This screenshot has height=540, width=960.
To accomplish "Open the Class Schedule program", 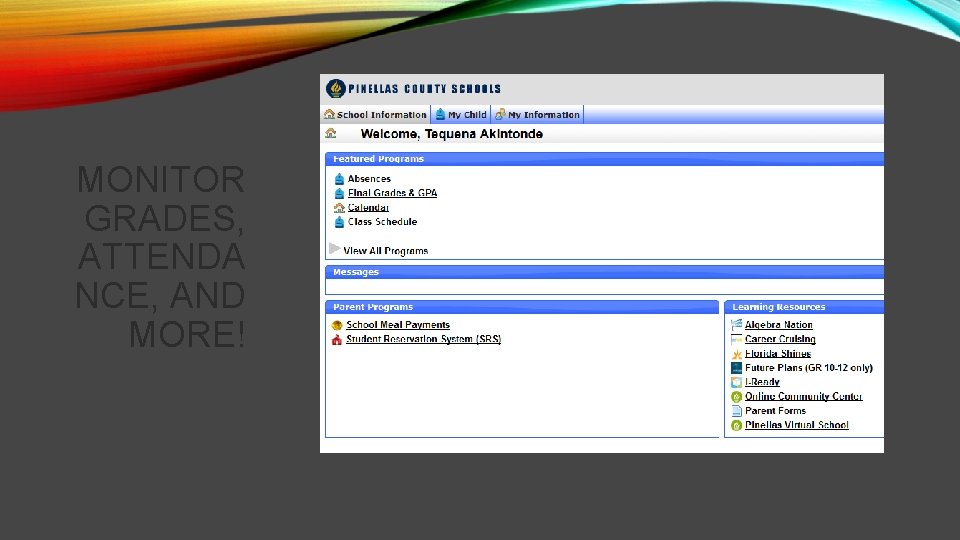I will (x=382, y=222).
